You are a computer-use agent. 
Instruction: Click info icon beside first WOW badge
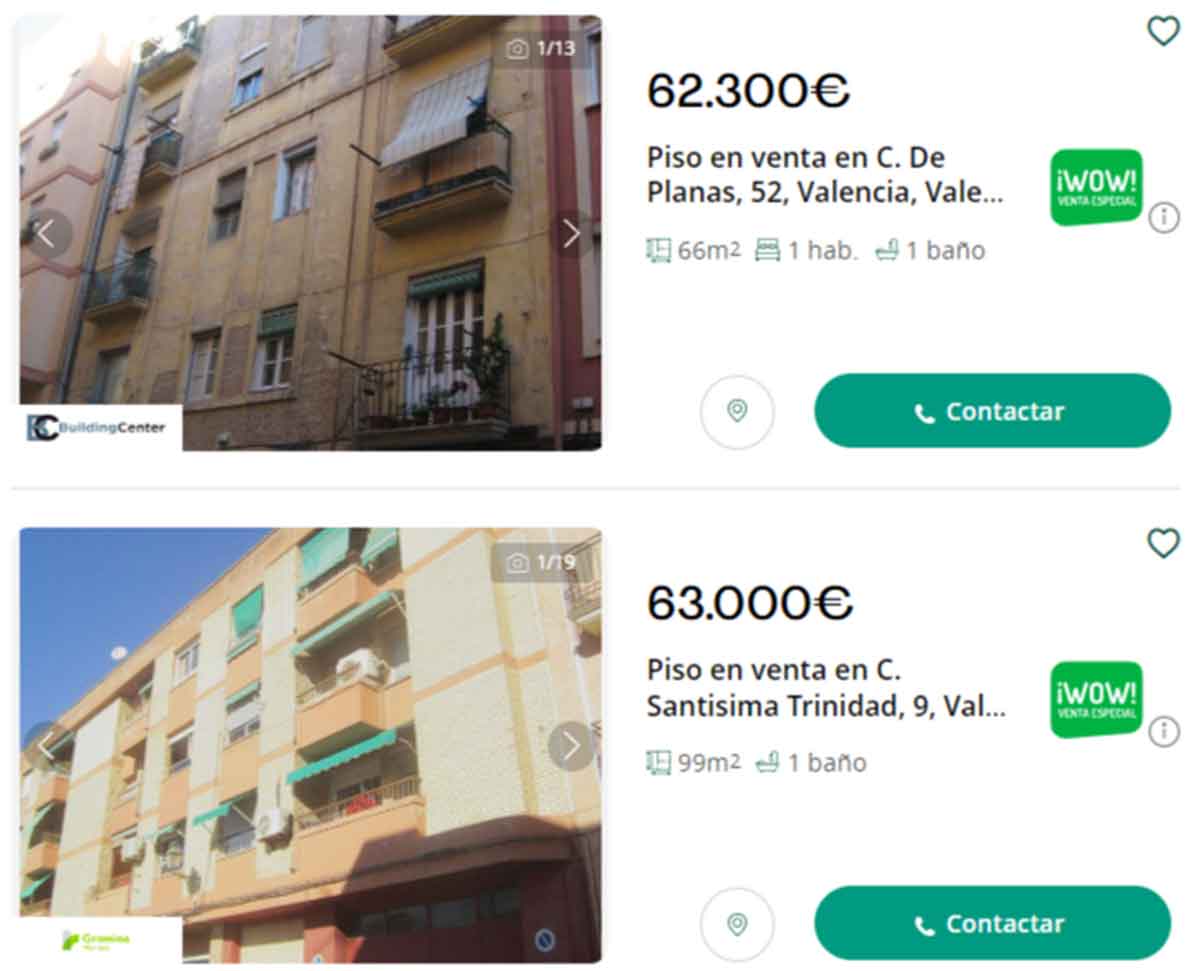coord(1164,218)
